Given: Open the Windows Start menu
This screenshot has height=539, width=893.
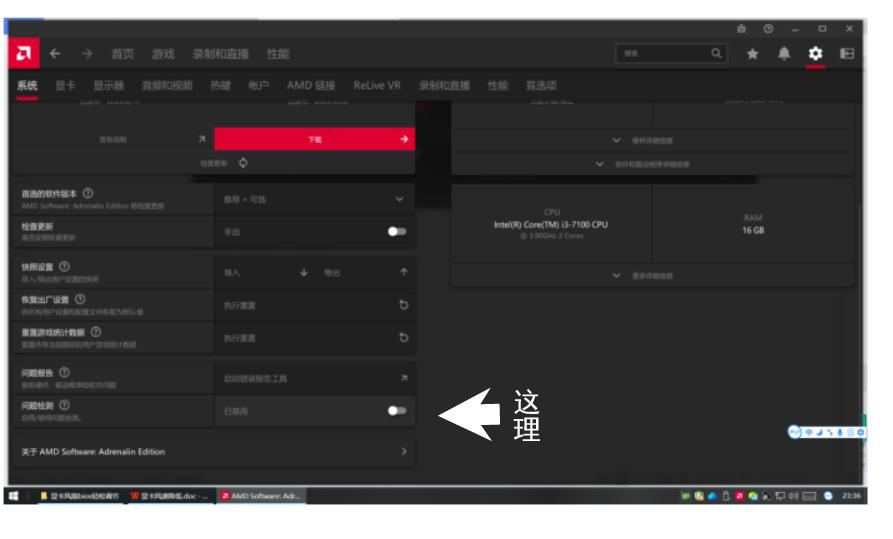Looking at the screenshot, I should [x=13, y=496].
